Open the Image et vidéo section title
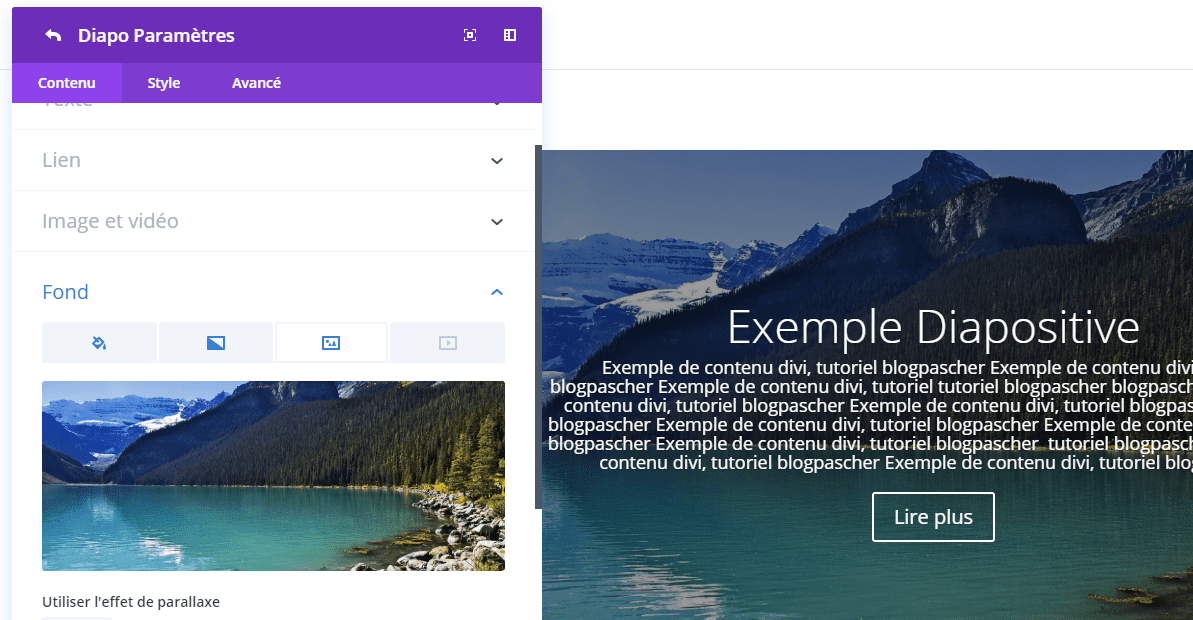Screen dimensions: 1193x620 pyautogui.click(x=110, y=221)
